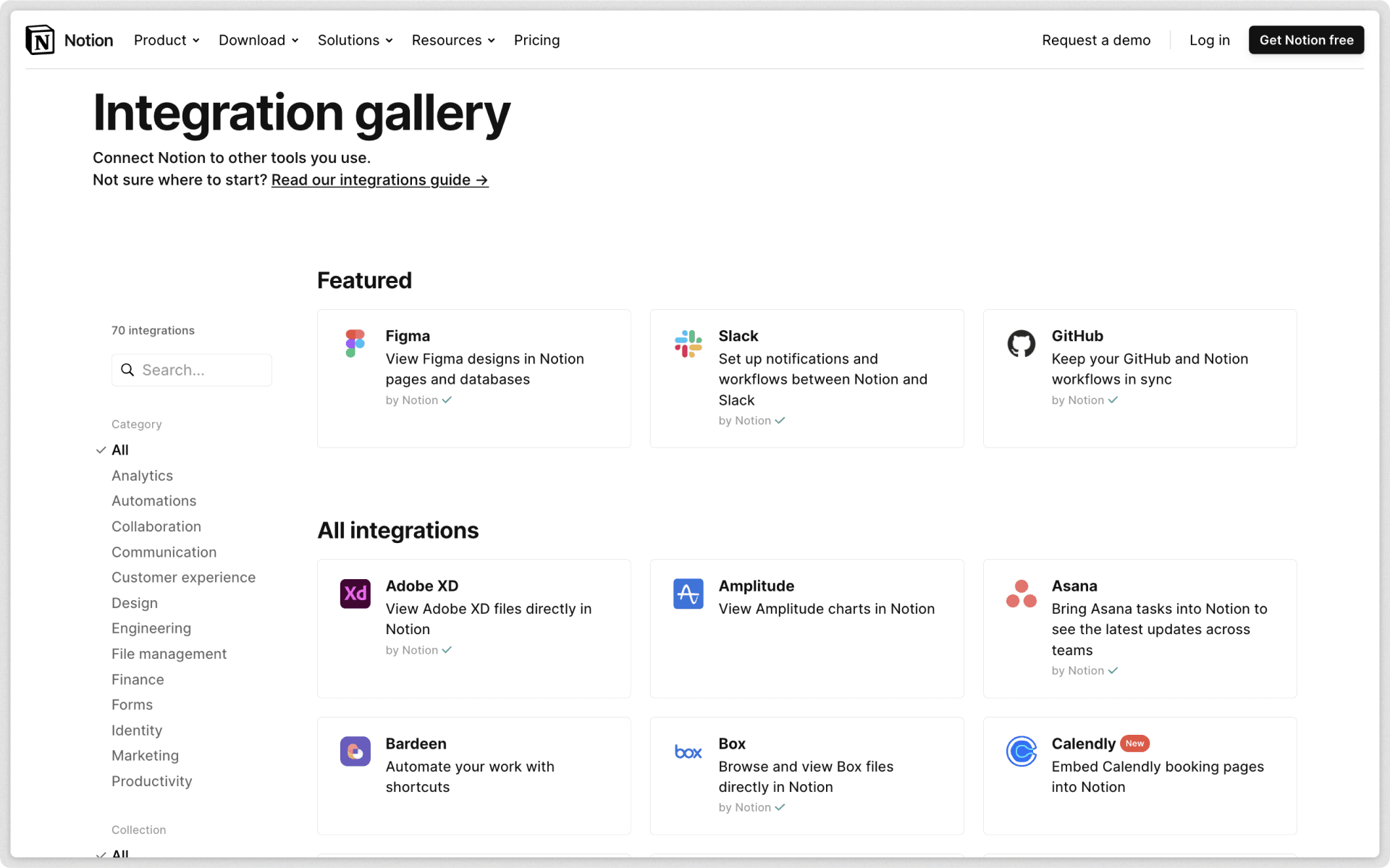This screenshot has height=868, width=1390.
Task: Open the Pricing page
Action: [x=536, y=40]
